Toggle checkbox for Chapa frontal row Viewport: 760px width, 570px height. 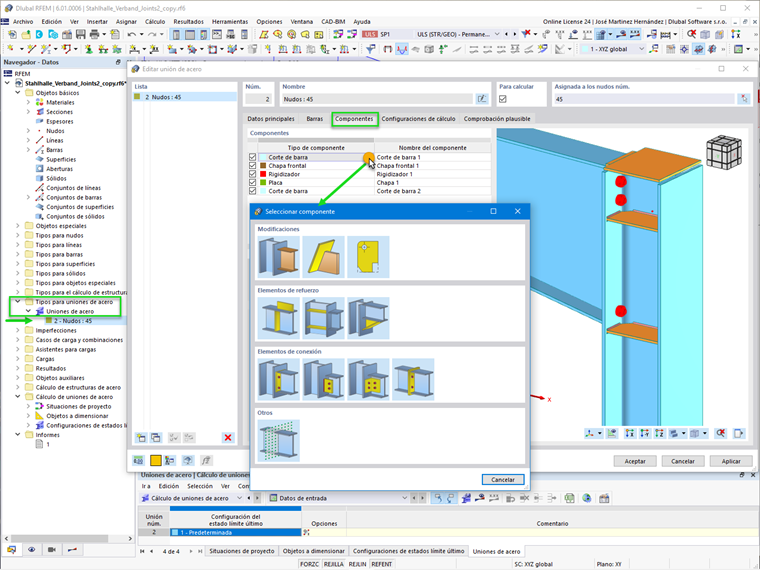pos(253,166)
